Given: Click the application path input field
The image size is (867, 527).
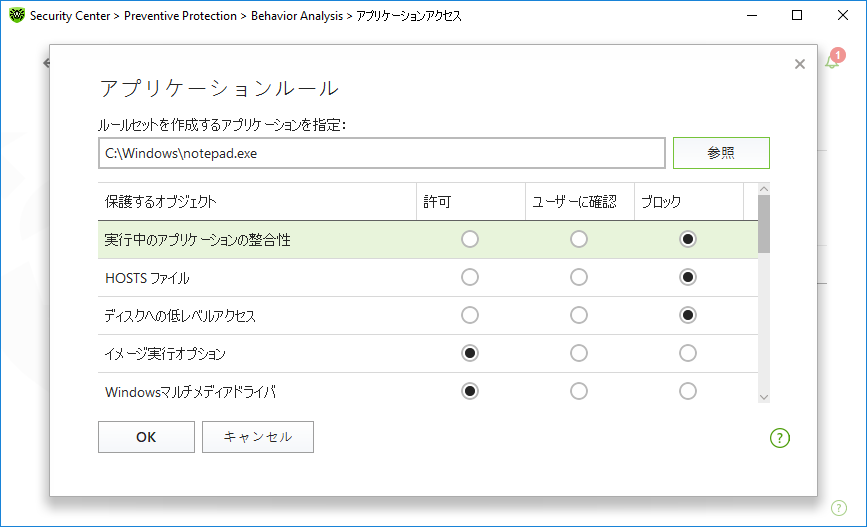Looking at the screenshot, I should tap(381, 154).
